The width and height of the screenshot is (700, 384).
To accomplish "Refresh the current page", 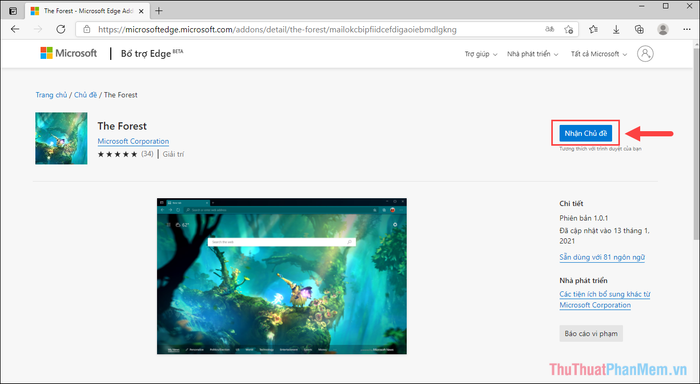I will click(61, 29).
